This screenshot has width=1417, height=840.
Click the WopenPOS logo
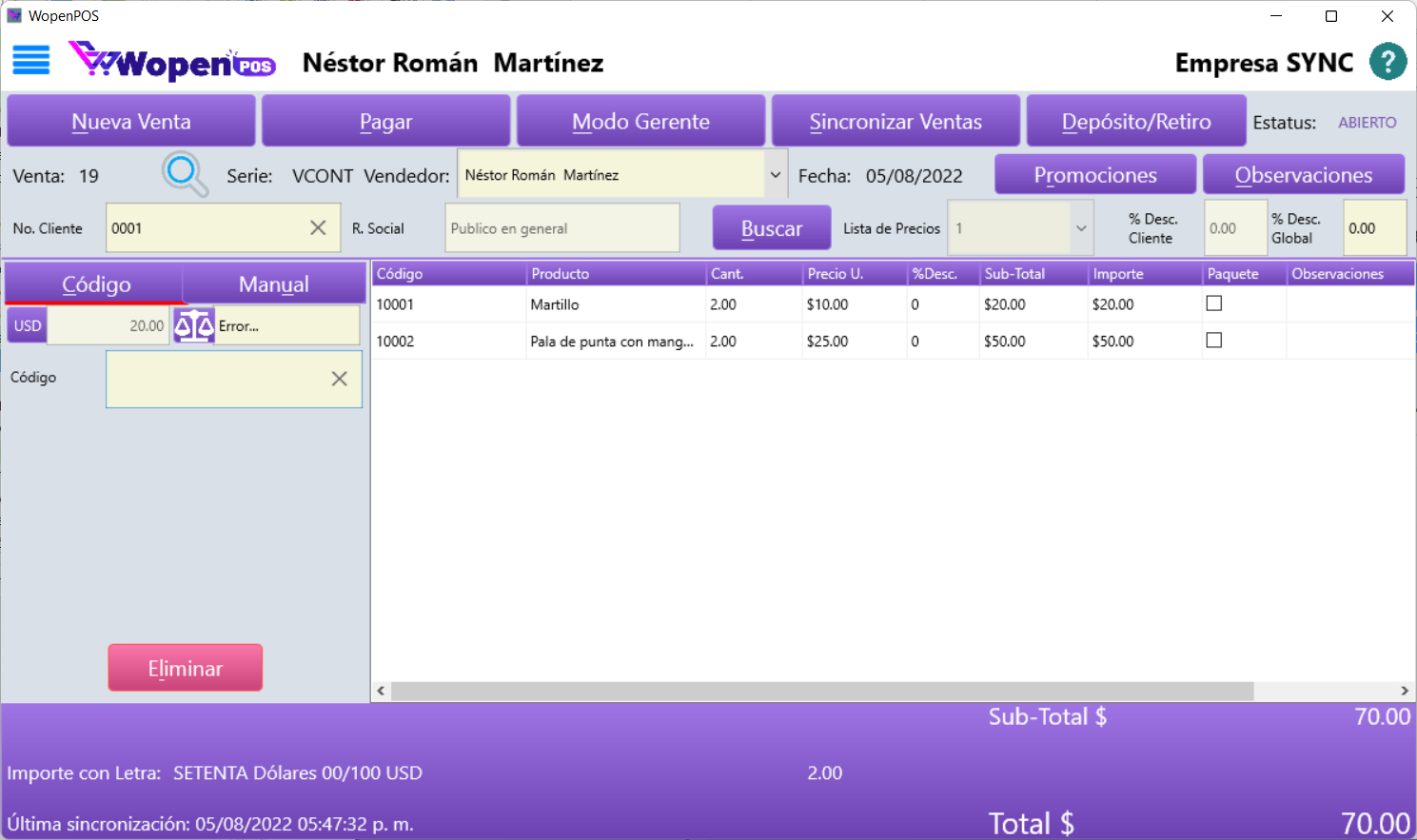(172, 62)
